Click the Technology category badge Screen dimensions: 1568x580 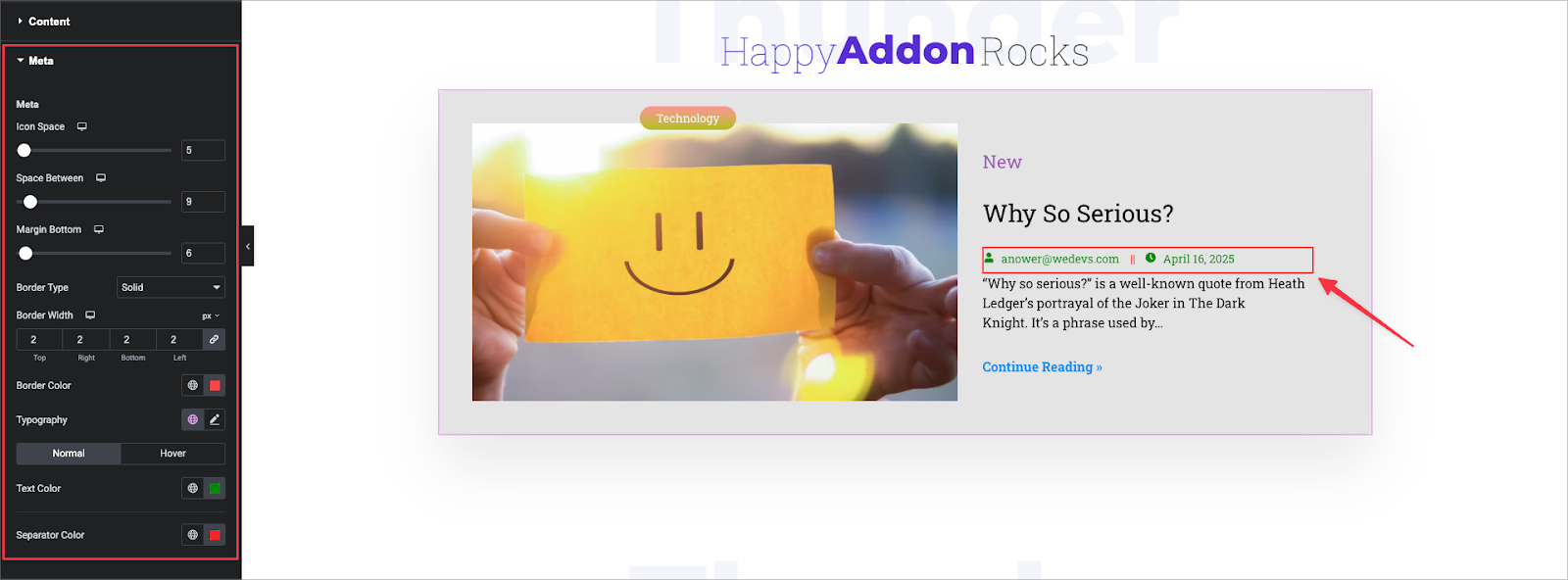coord(688,118)
